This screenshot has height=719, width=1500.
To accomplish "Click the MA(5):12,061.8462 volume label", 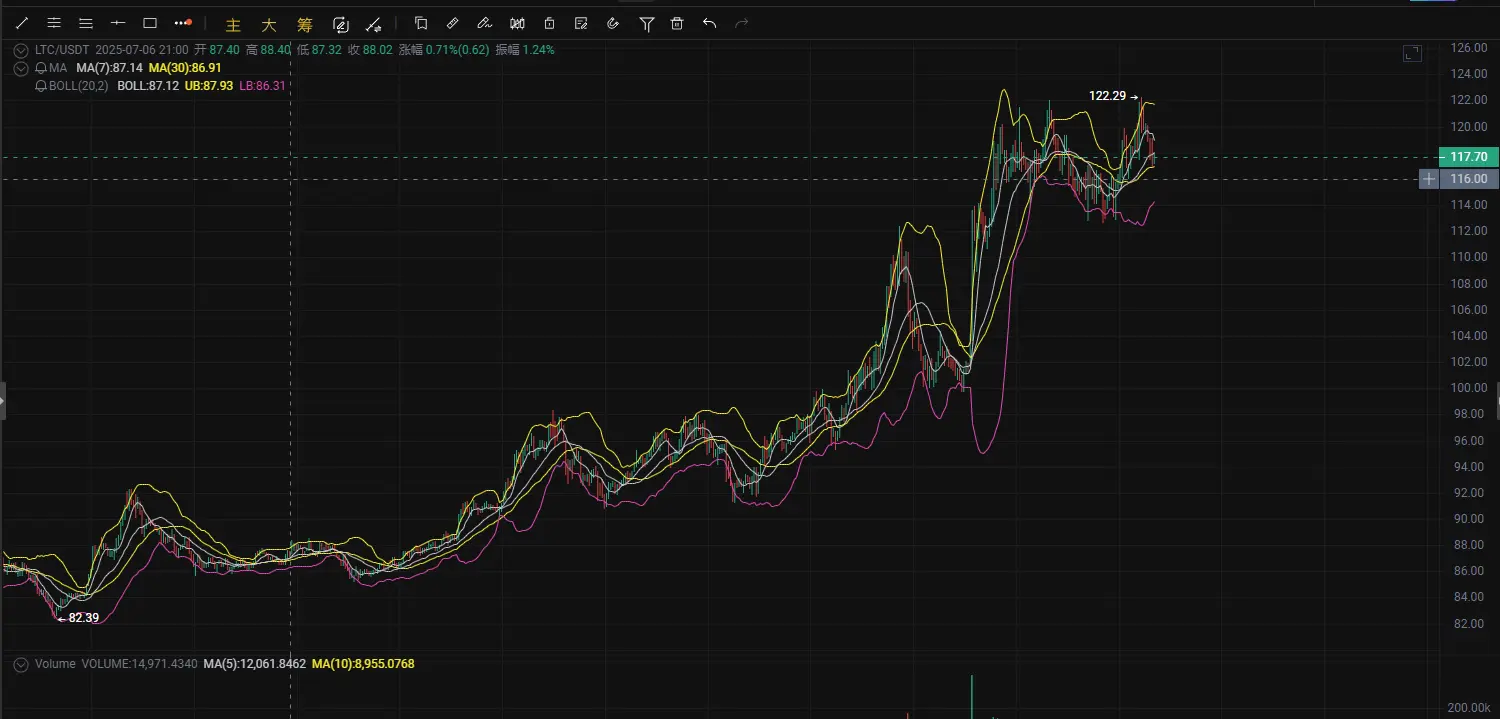I will click(x=255, y=664).
